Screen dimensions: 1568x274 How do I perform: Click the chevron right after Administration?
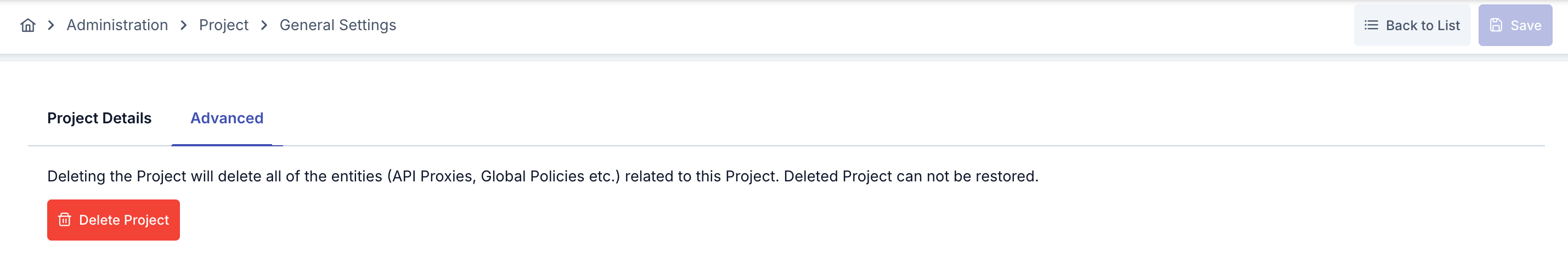183,25
